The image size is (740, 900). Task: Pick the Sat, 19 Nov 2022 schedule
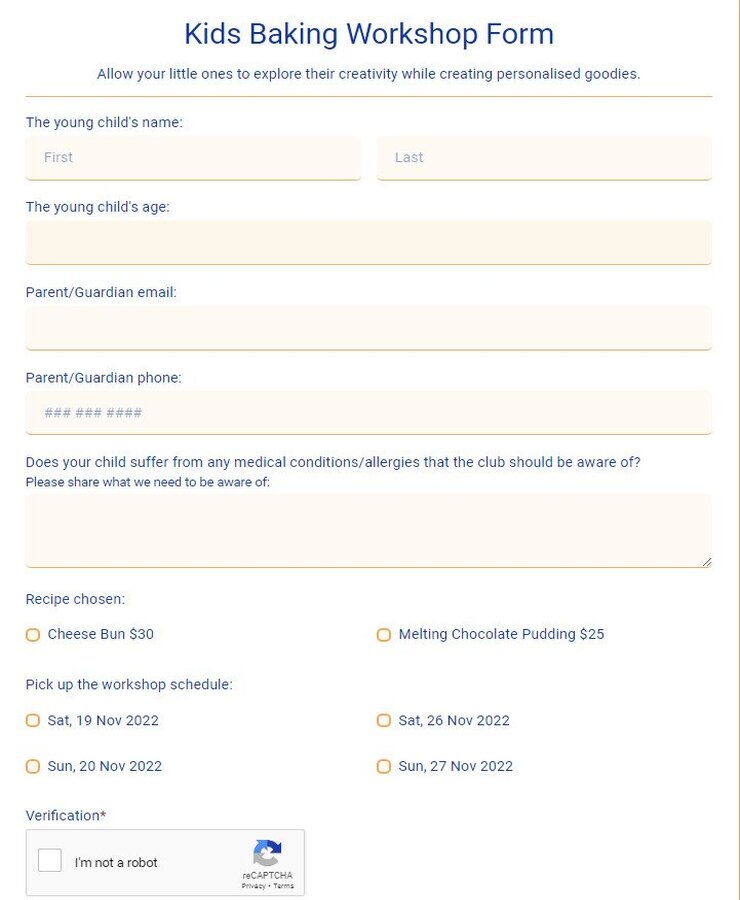(x=33, y=720)
